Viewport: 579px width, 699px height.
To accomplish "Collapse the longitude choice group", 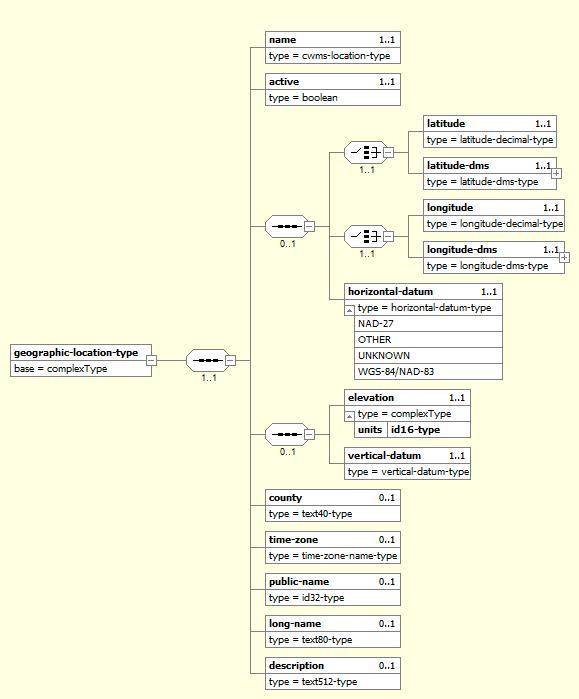I will pos(389,236).
